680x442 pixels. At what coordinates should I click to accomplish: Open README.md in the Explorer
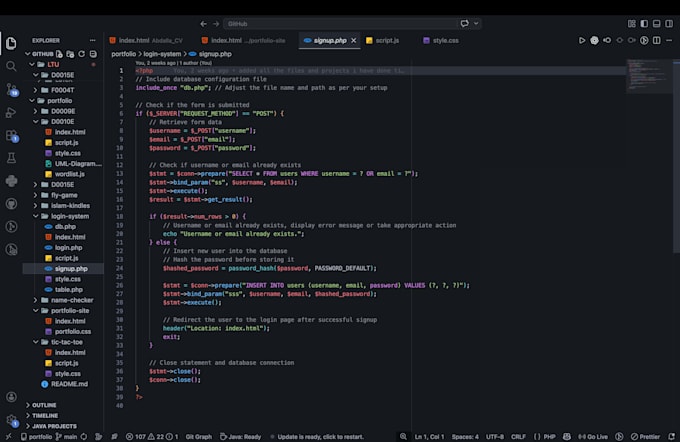pyautogui.click(x=69, y=384)
